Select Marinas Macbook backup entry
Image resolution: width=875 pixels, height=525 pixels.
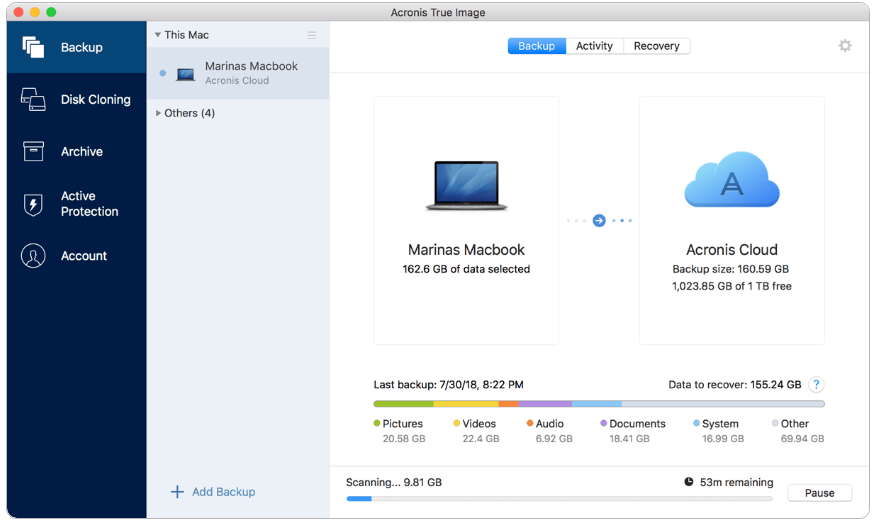(x=238, y=73)
